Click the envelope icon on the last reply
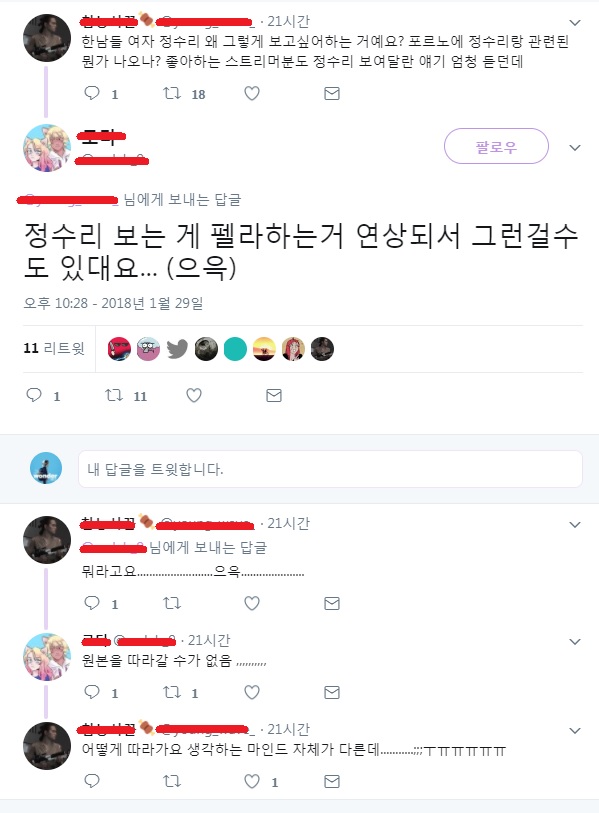 coord(331,781)
